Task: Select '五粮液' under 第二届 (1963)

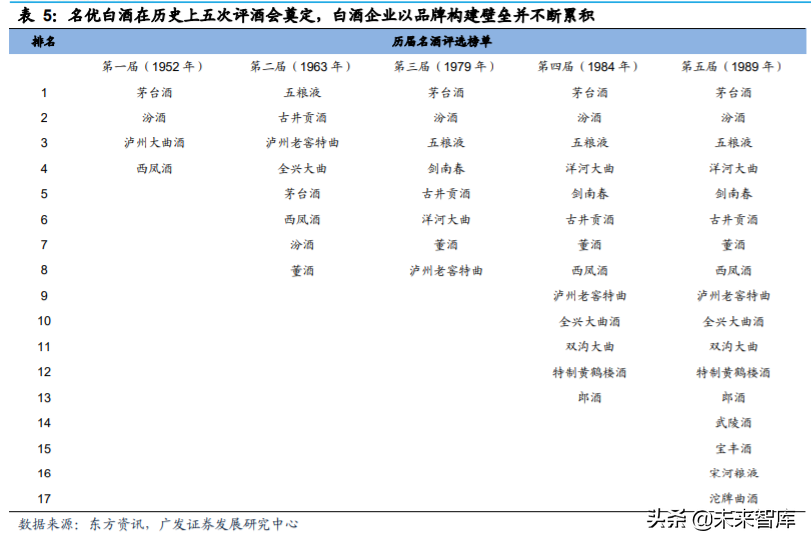Action: tap(302, 93)
